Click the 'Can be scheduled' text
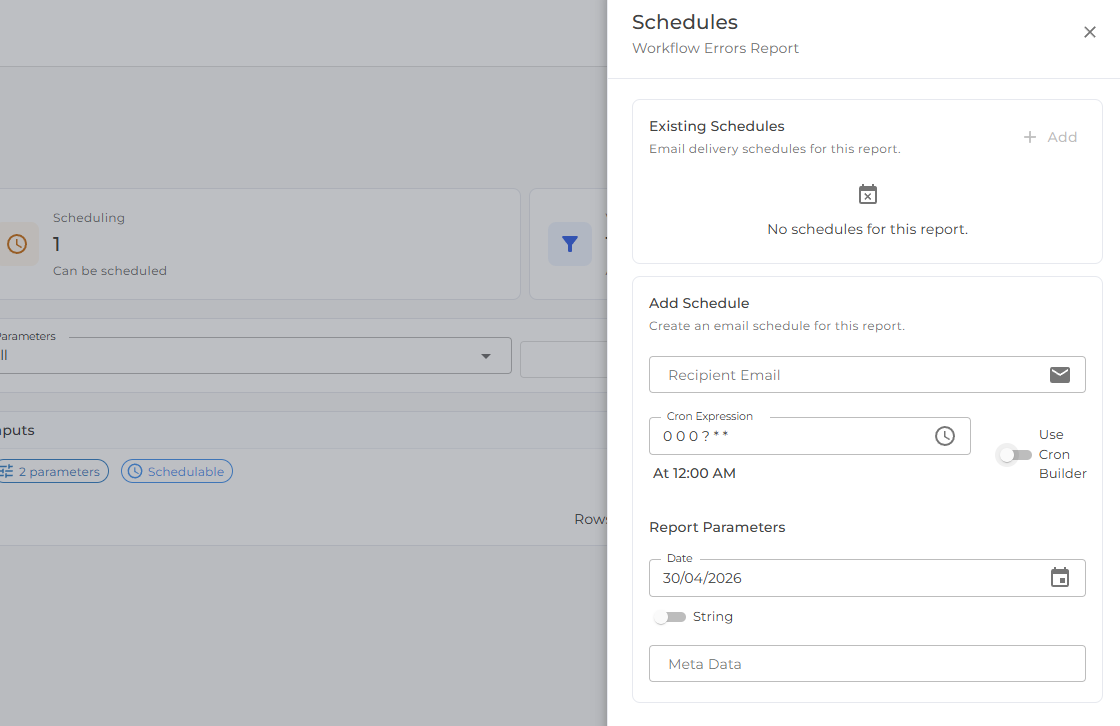This screenshot has height=726, width=1120. point(110,271)
